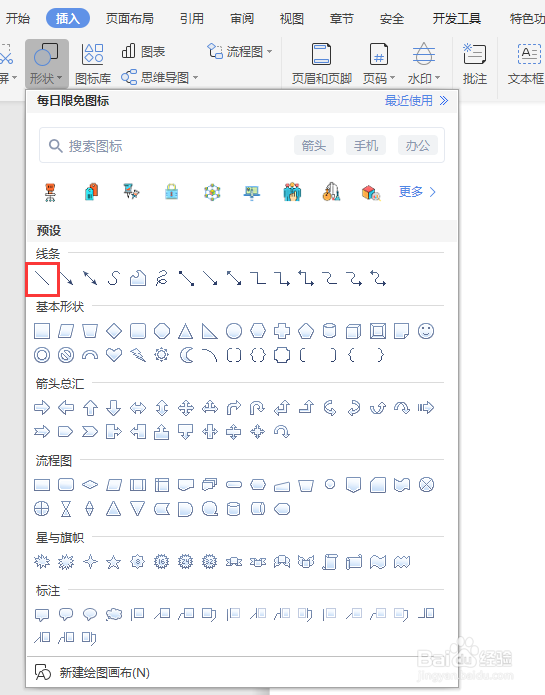
Task: Choose the crescent moon shape
Action: pyautogui.click(x=187, y=355)
